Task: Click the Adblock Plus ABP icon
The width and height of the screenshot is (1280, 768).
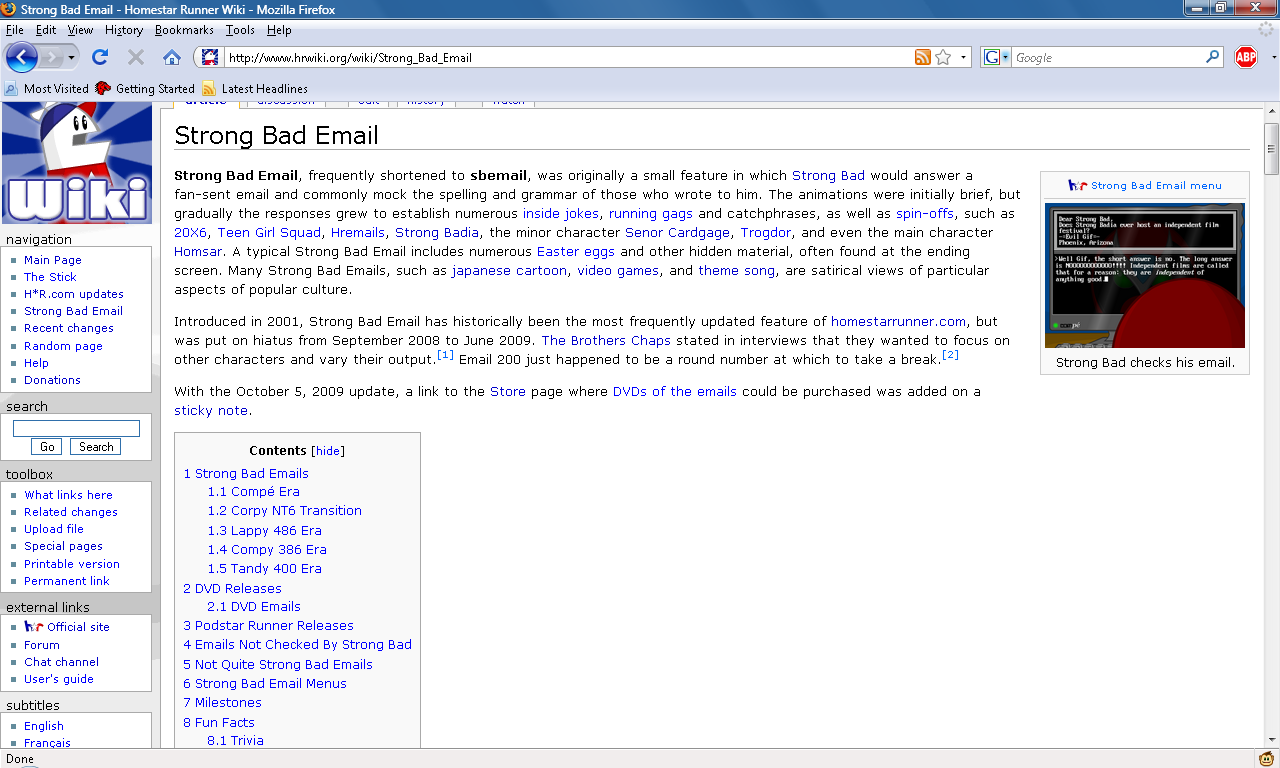Action: click(x=1245, y=57)
